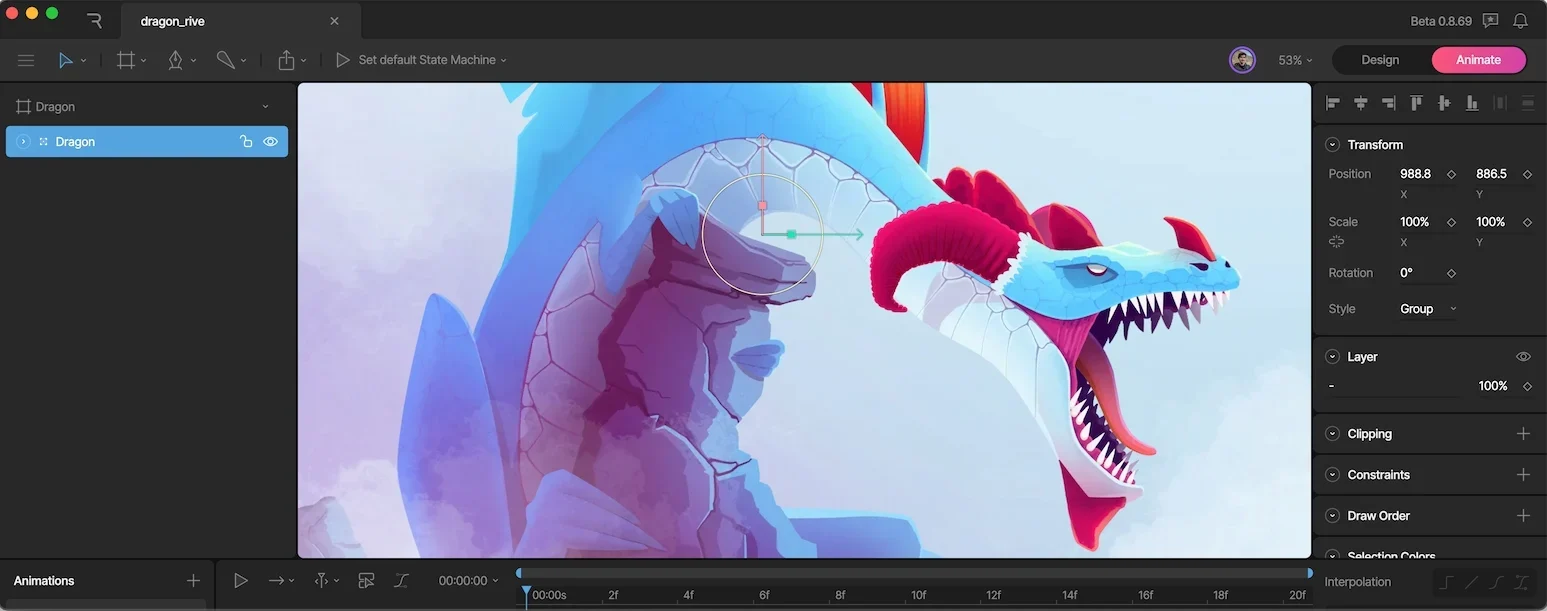Screen dimensions: 1547x611
Task: Select the Artboard tool in toolbar
Action: tap(126, 60)
